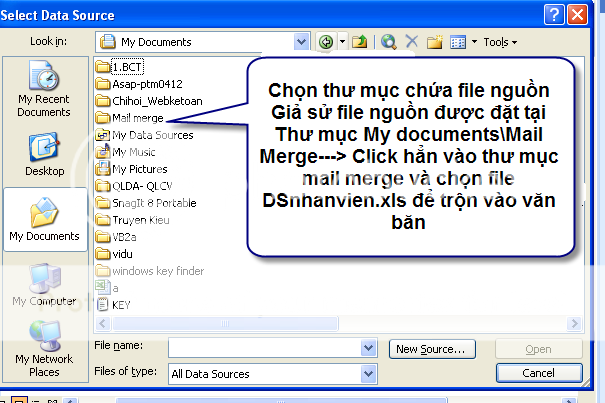Expand the Look in dropdown
This screenshot has height=403, width=605.
(x=301, y=42)
